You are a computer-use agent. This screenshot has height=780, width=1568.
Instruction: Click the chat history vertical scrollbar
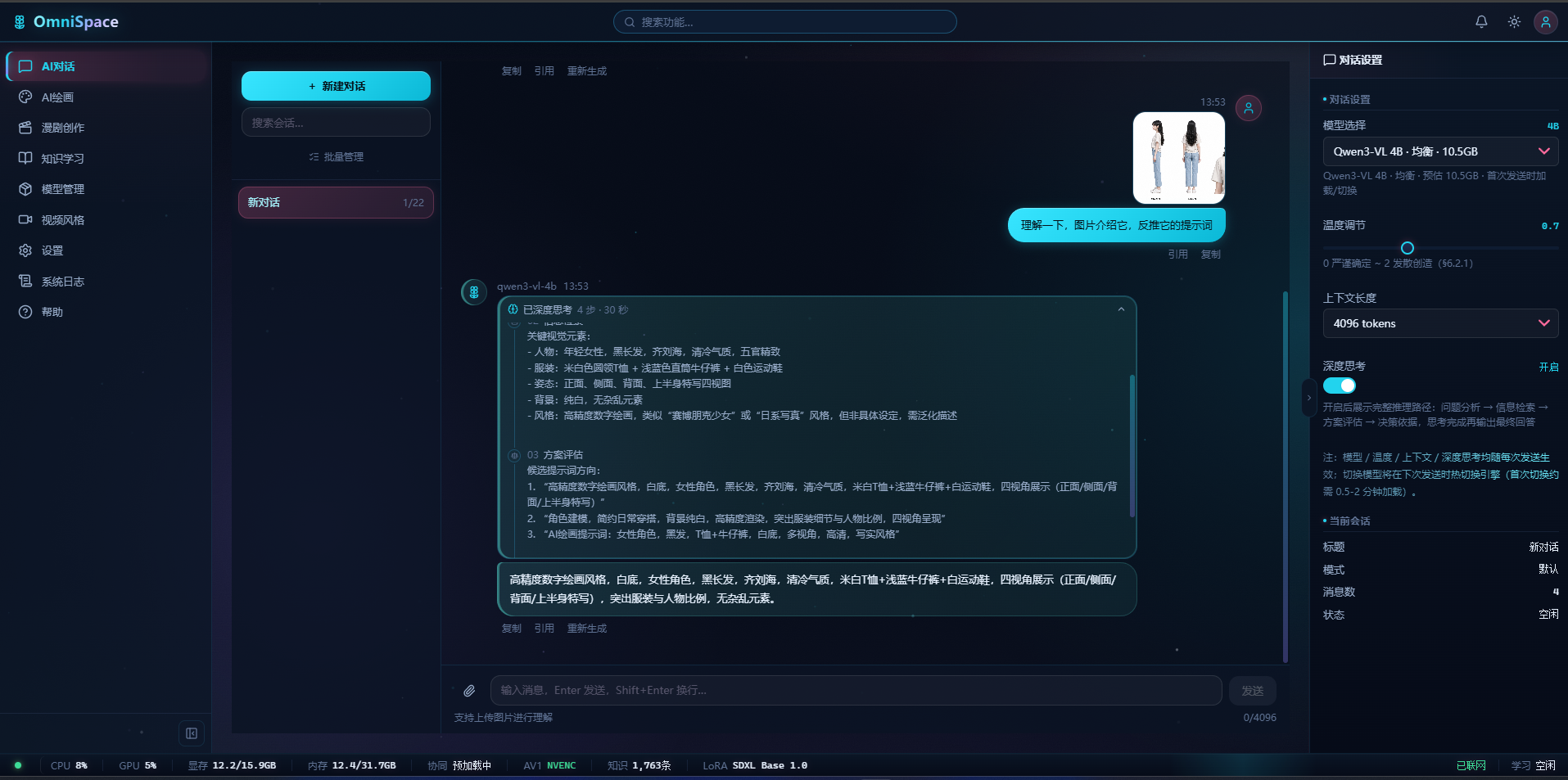(1286, 476)
